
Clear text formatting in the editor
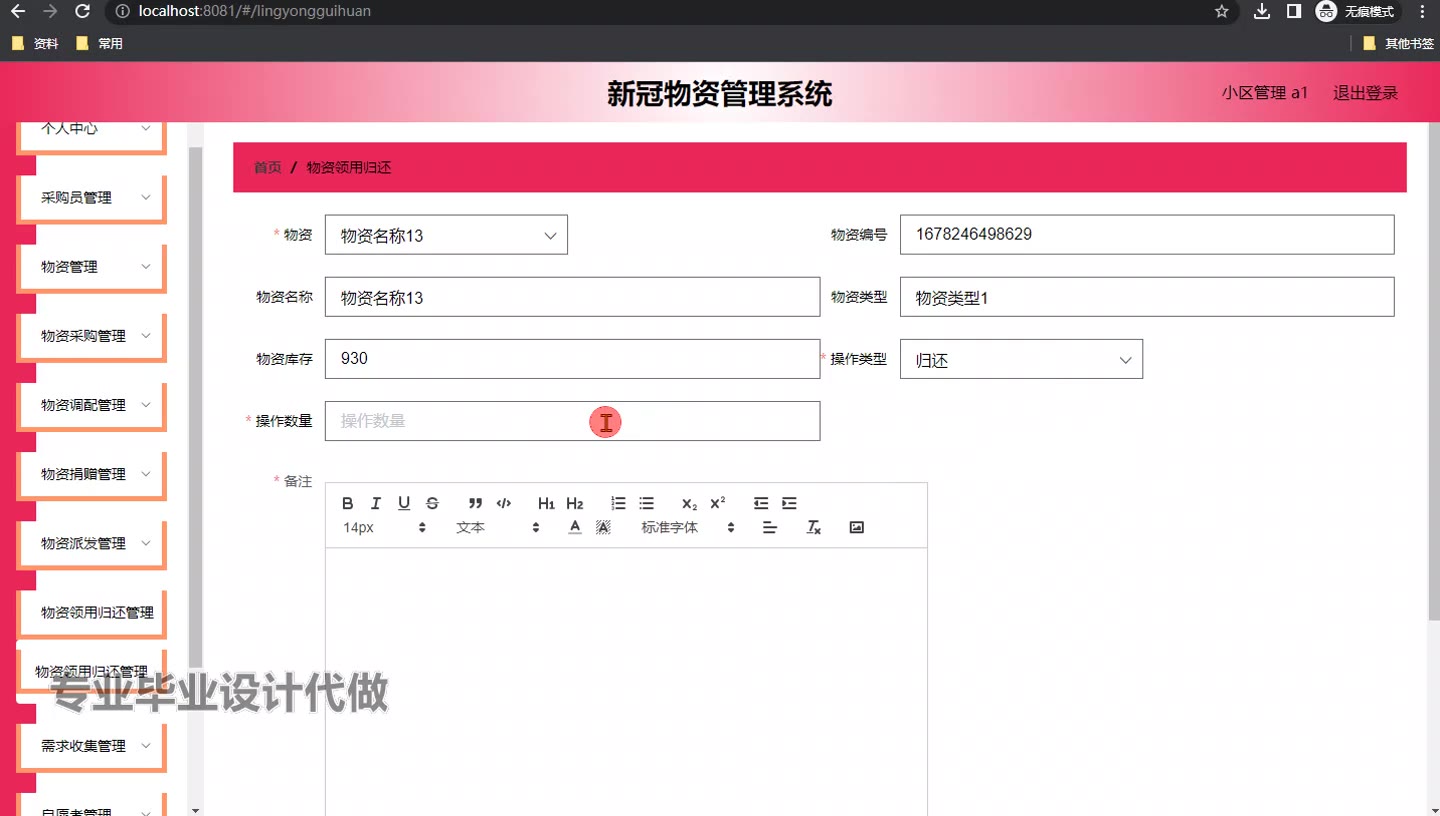pos(814,527)
